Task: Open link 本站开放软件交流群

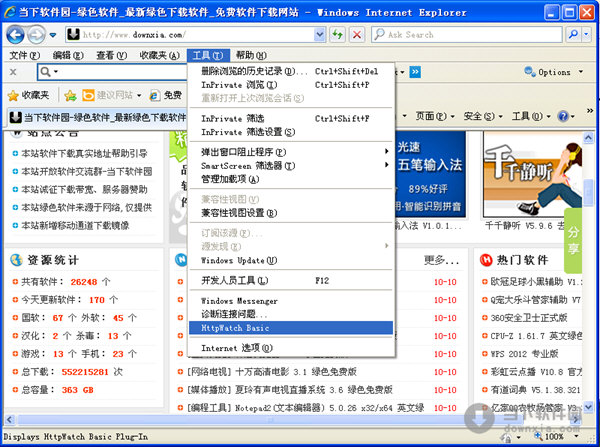Action: click(86, 171)
